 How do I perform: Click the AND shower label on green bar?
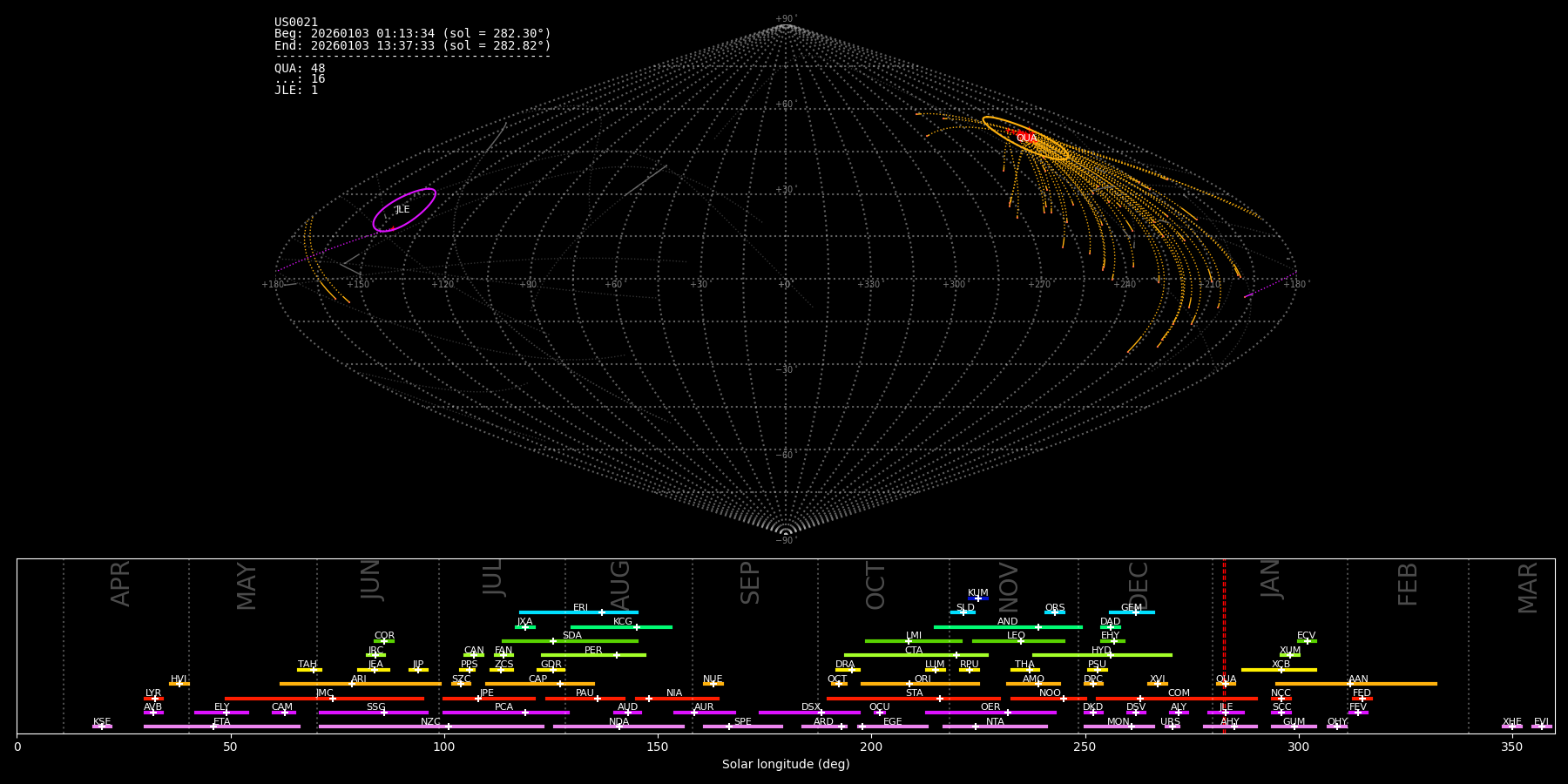coord(1007,622)
